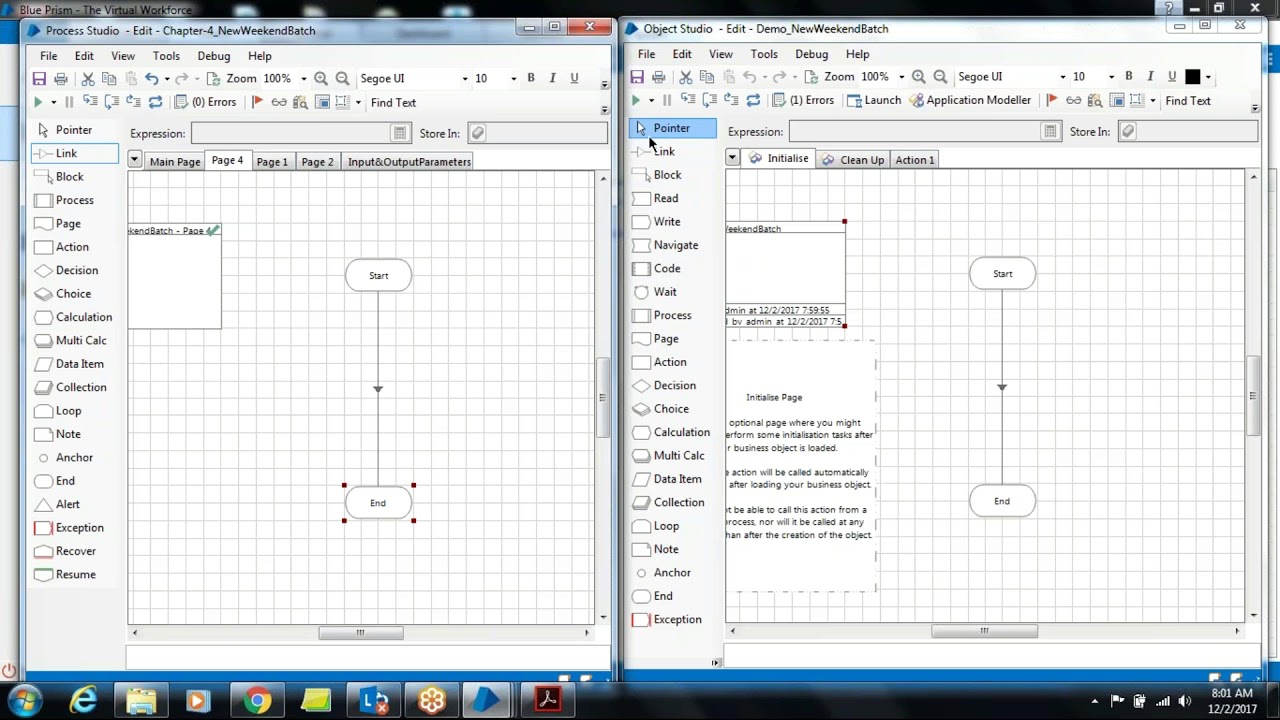Open the Segoe UI font dropdown in Process Studio
Screen dimensions: 1280x720
tap(464, 79)
